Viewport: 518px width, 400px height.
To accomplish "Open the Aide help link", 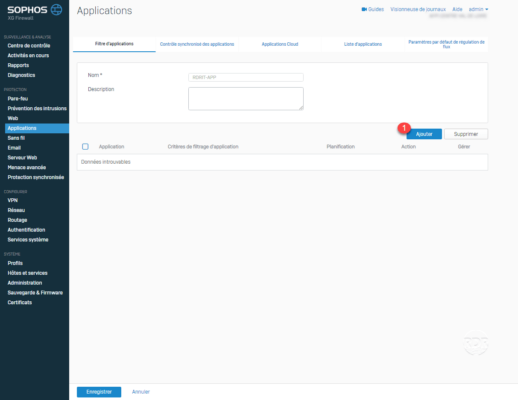I will (x=457, y=9).
